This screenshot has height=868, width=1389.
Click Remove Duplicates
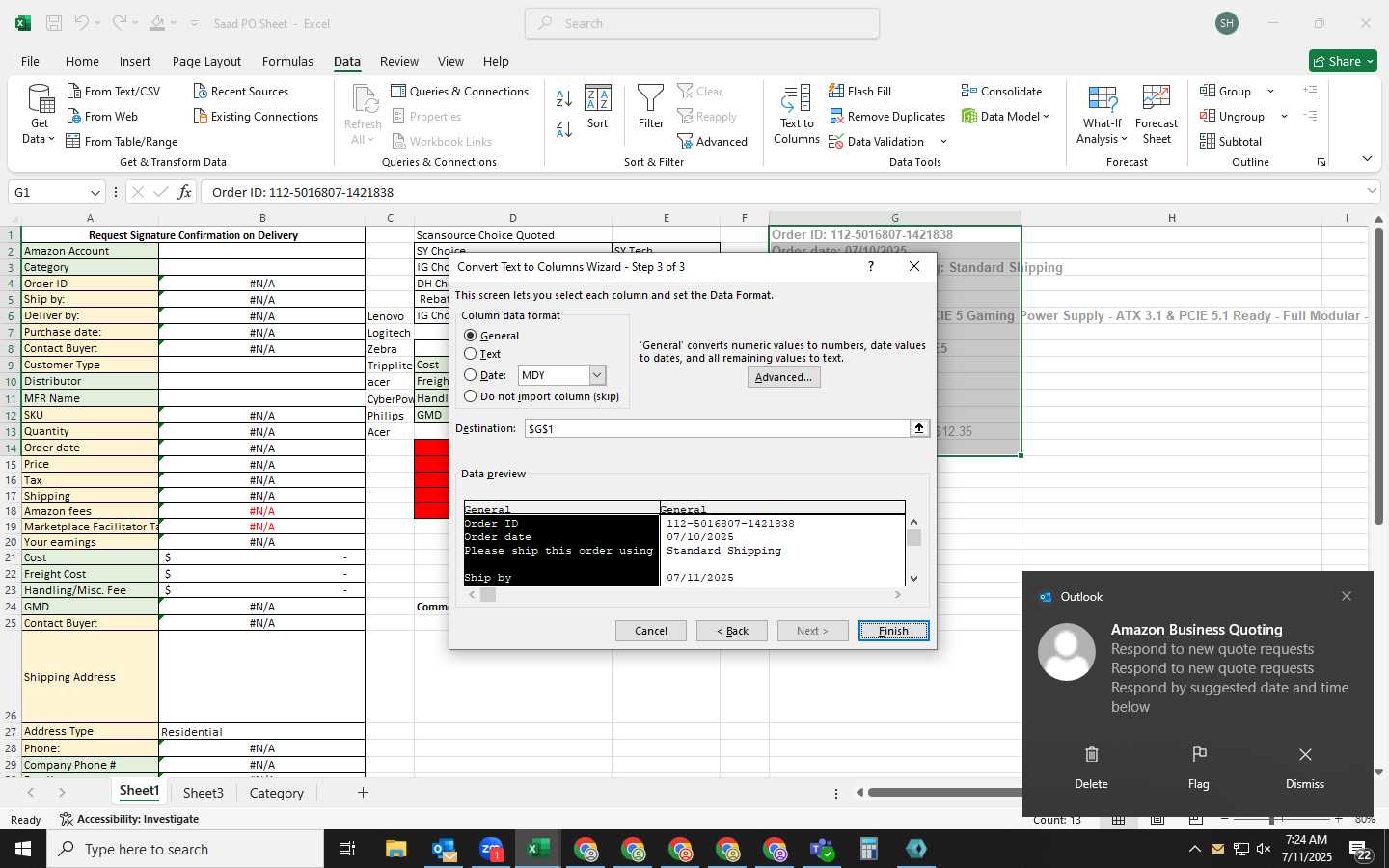click(886, 116)
